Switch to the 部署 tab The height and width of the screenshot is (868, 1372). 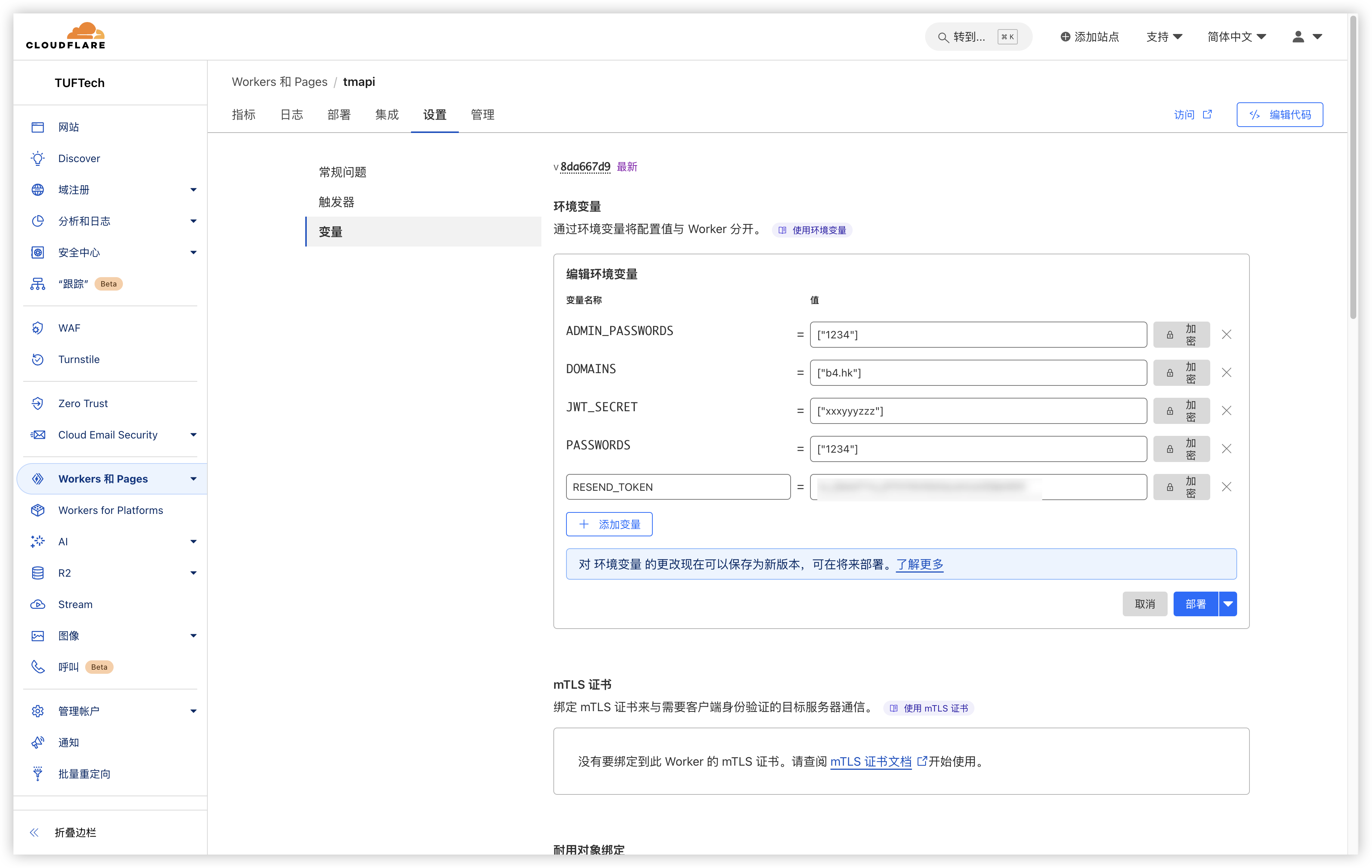pos(339,115)
